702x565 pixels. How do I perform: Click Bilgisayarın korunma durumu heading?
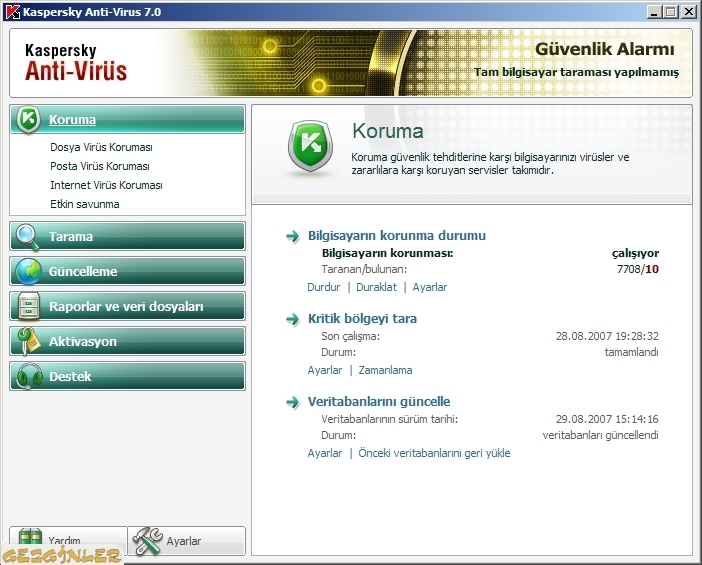tap(397, 235)
